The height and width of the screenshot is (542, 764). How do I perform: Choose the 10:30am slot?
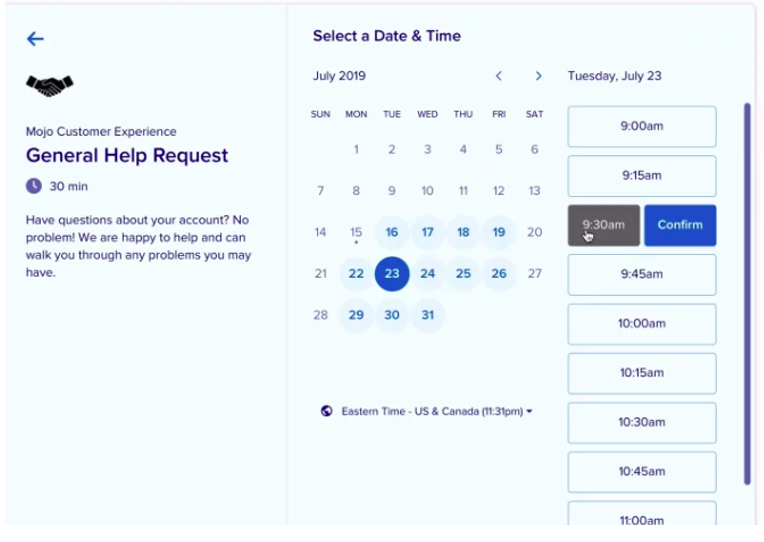pyautogui.click(x=642, y=422)
